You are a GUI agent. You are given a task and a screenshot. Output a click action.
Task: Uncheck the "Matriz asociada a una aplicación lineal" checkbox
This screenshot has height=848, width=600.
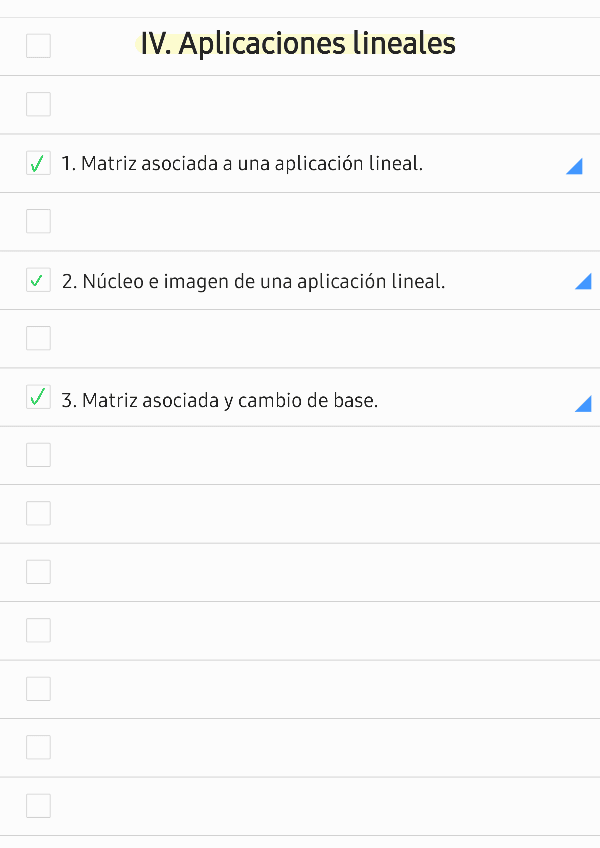coord(38,163)
